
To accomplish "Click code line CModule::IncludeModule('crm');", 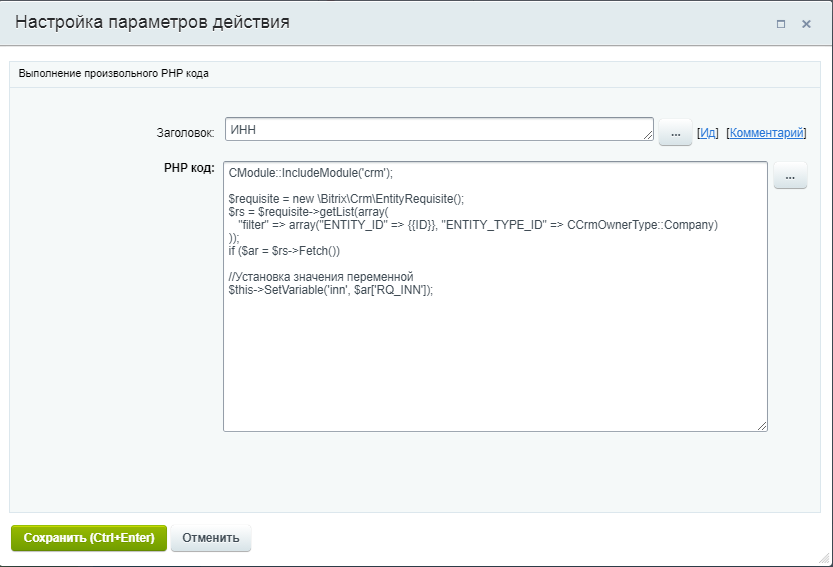I will [311, 173].
